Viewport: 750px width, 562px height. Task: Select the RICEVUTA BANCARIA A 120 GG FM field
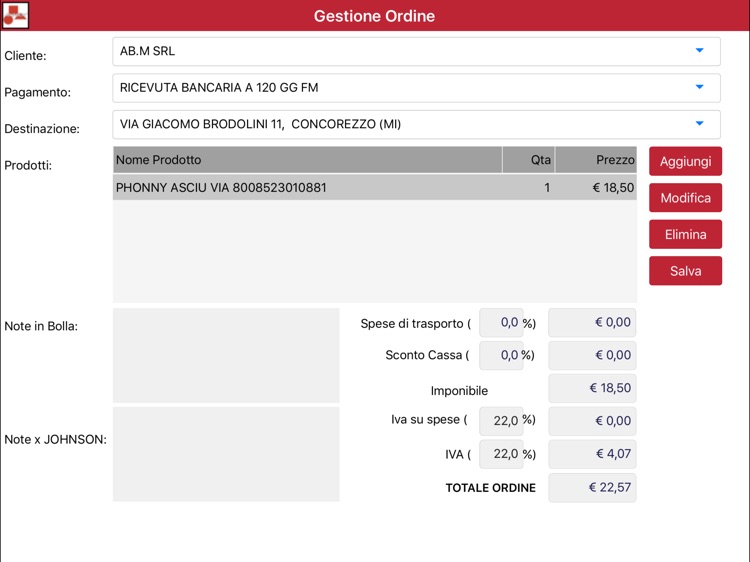[416, 88]
